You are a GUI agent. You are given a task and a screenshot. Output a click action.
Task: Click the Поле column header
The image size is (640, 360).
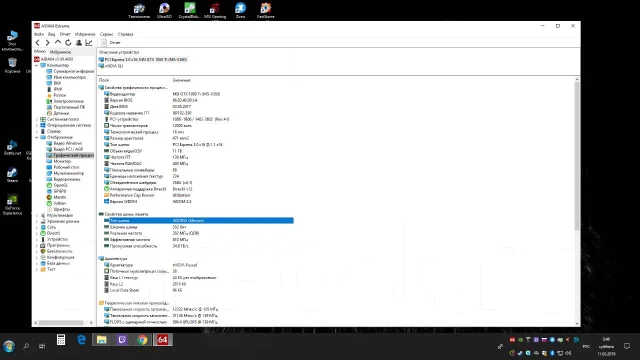104,80
